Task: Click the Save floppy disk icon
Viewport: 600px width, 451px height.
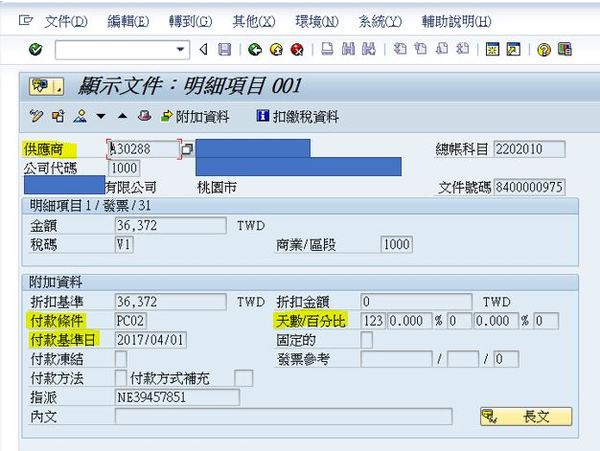Action: 225,49
